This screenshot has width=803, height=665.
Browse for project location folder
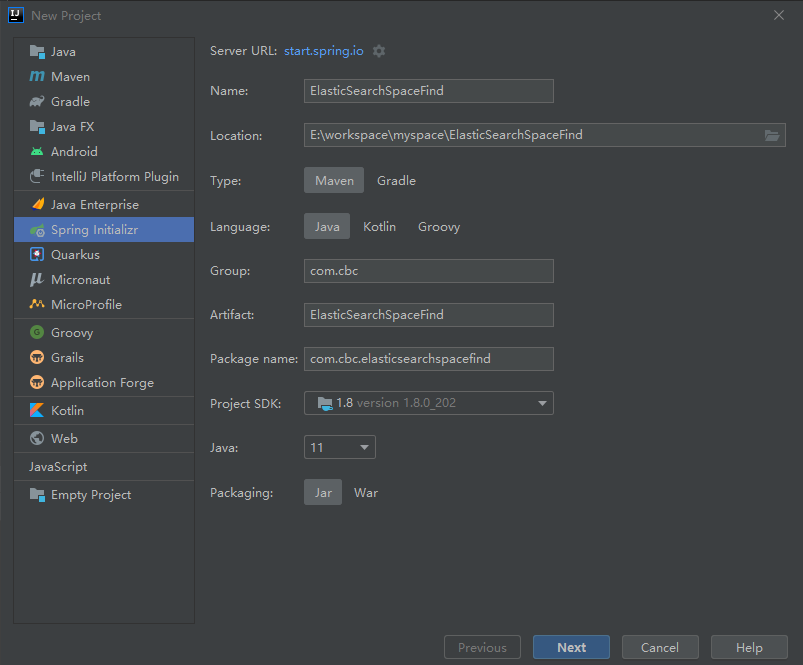tap(772, 135)
